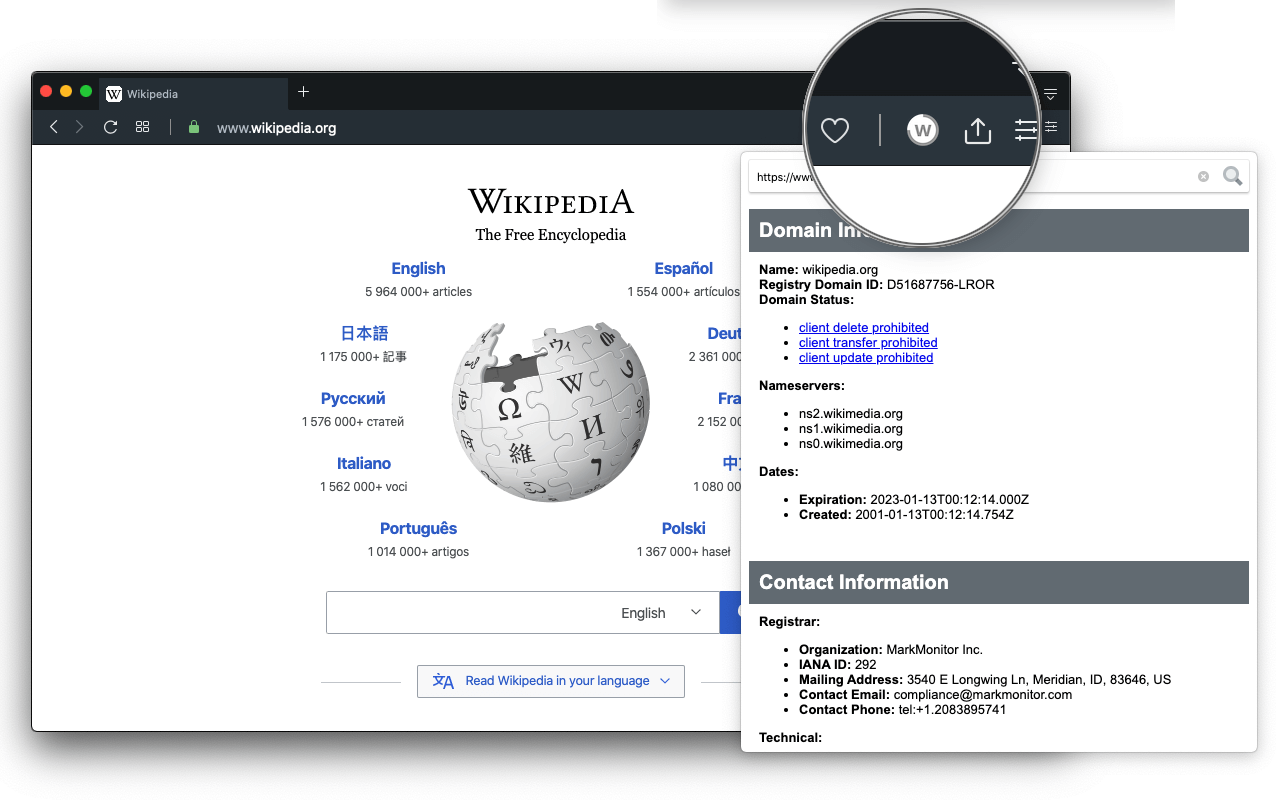
Task: Close the browser window with the red button
Action: pyautogui.click(x=46, y=91)
